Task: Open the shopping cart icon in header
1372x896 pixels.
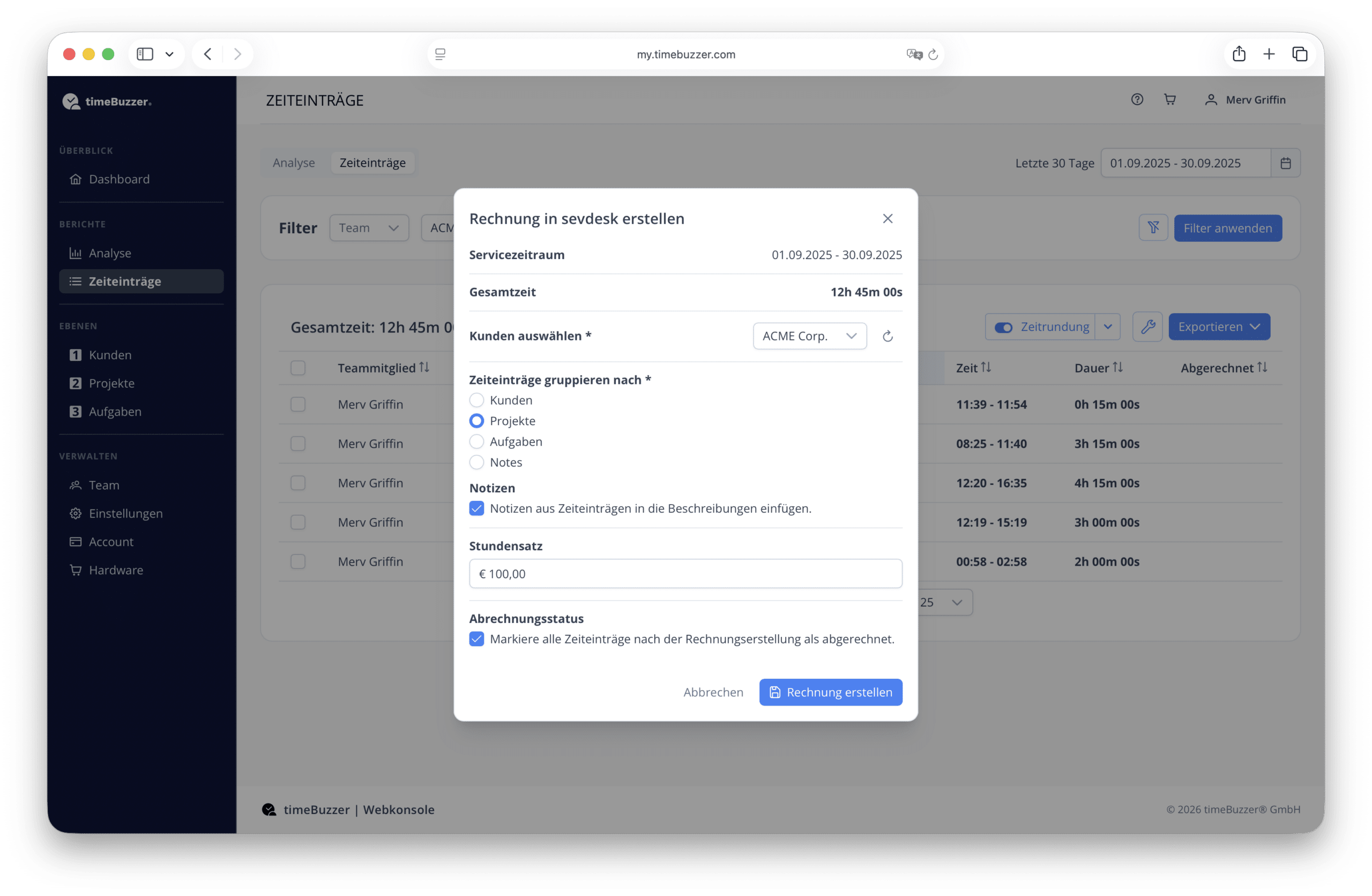Action: 1169,100
